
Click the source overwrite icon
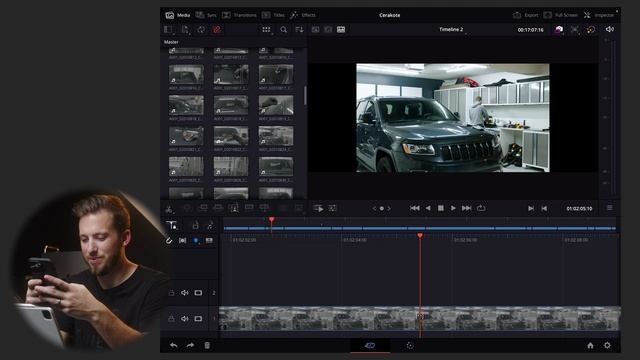264,208
